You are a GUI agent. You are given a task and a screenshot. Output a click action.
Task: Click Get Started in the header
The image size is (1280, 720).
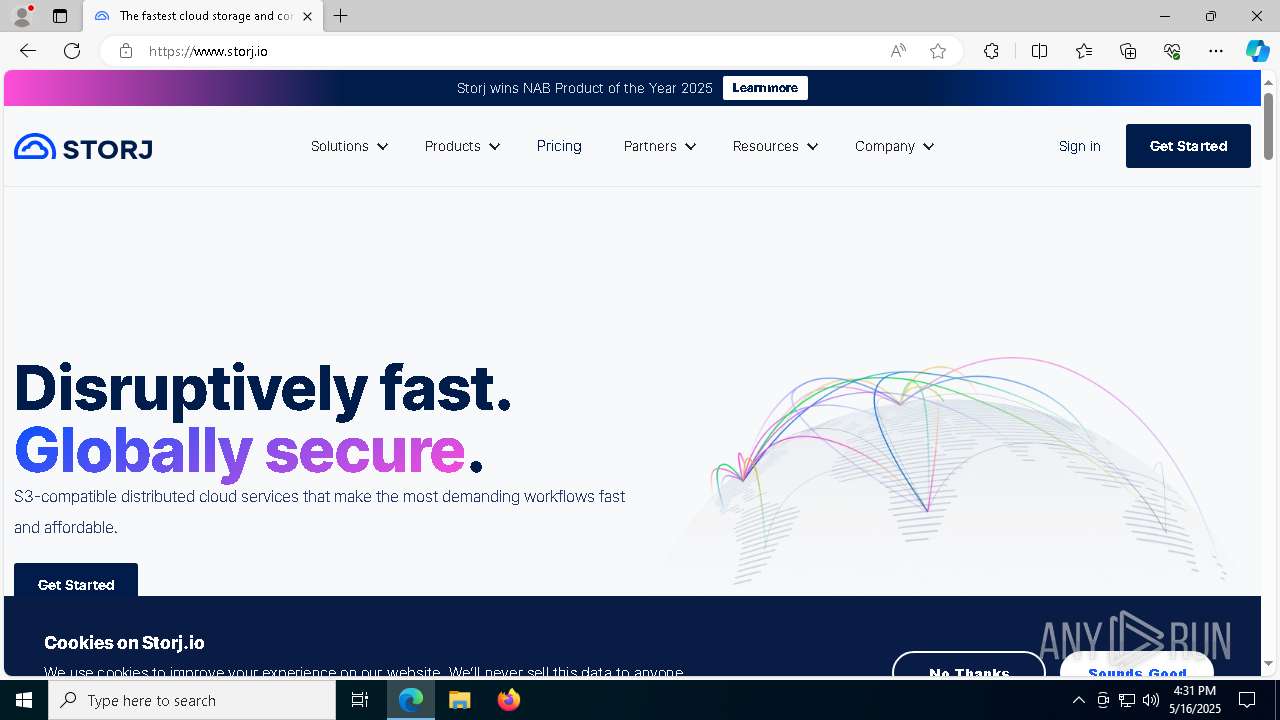coord(1188,146)
